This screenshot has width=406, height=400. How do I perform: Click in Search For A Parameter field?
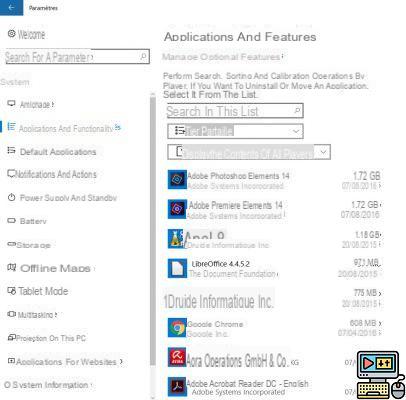(77, 57)
